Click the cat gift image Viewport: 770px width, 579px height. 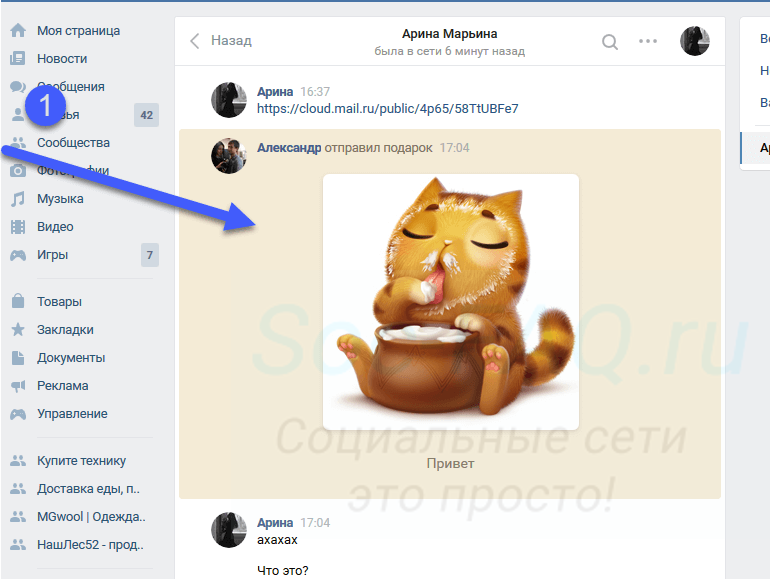coord(450,302)
